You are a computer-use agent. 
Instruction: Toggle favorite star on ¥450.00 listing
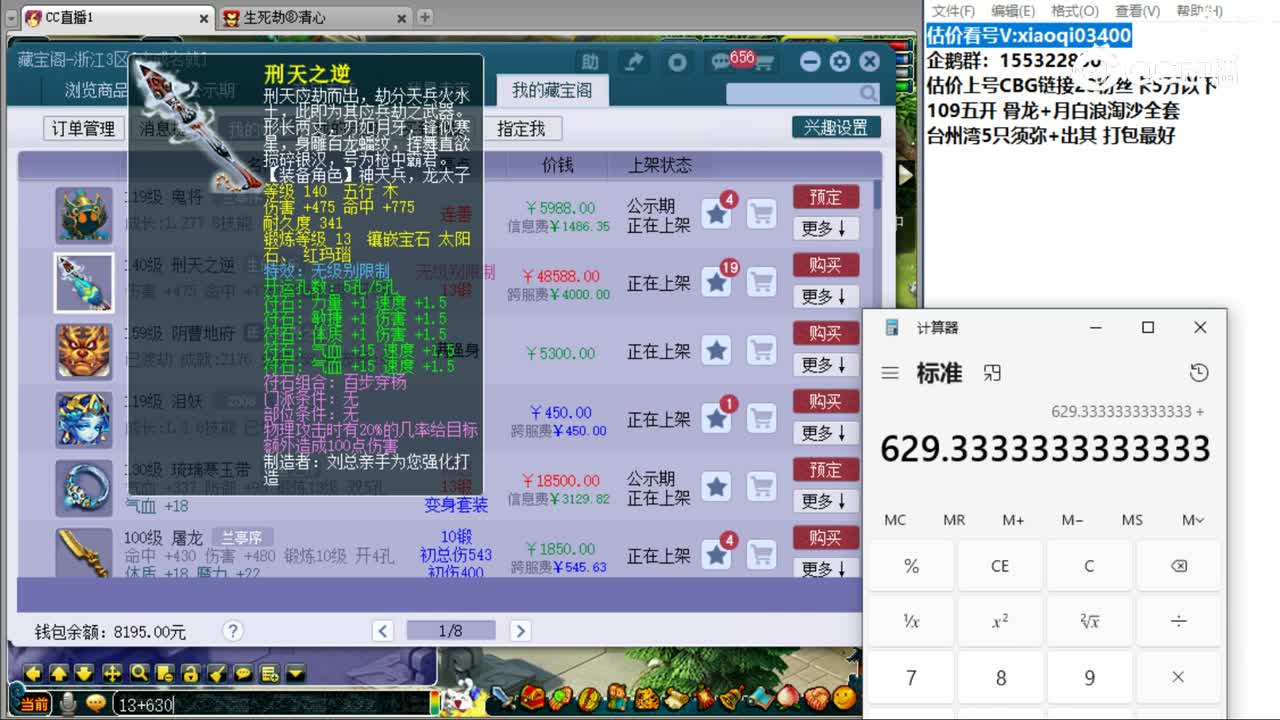coord(716,419)
